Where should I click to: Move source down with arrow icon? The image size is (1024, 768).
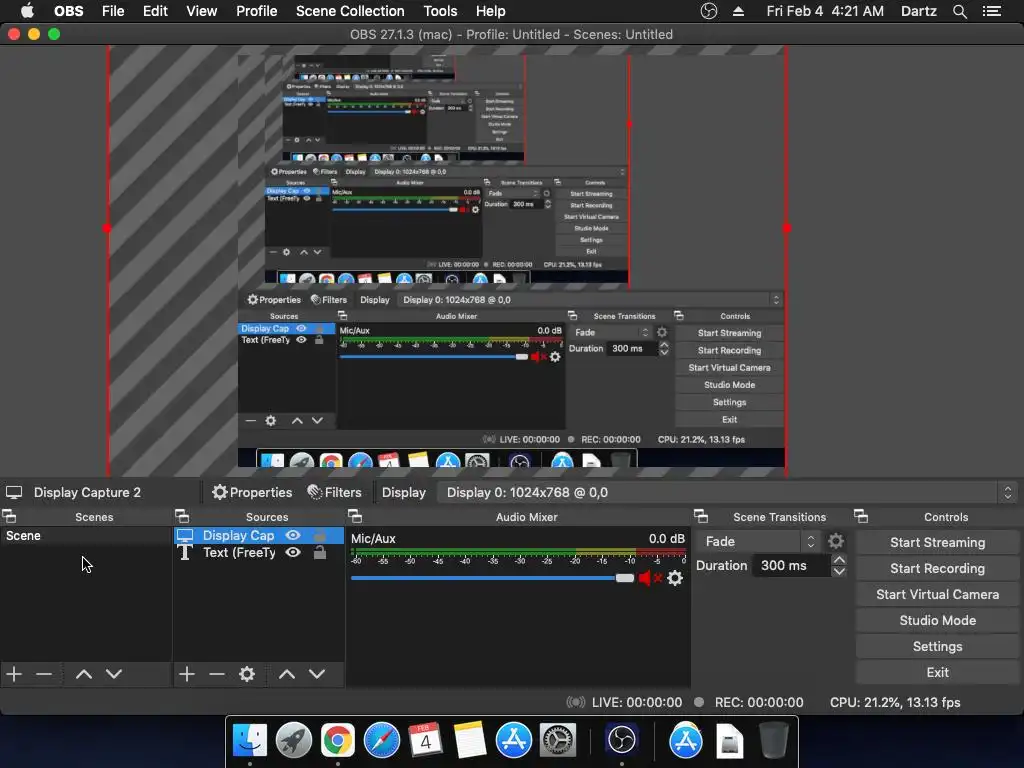tap(317, 674)
